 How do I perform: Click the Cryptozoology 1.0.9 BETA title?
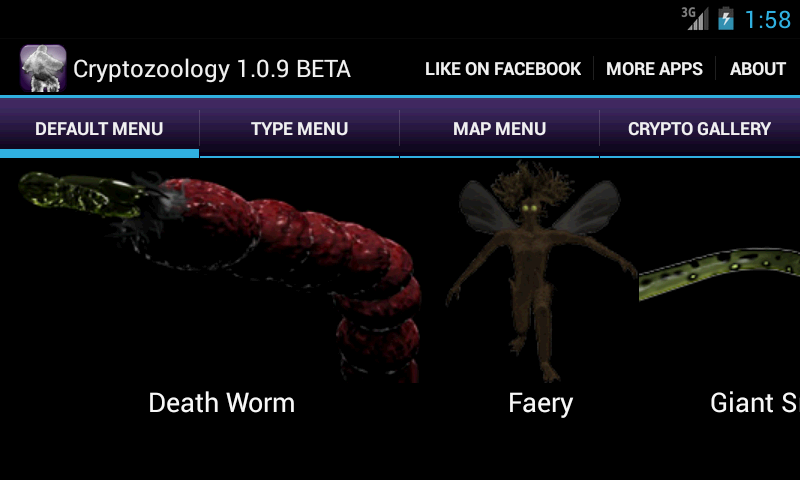[212, 69]
